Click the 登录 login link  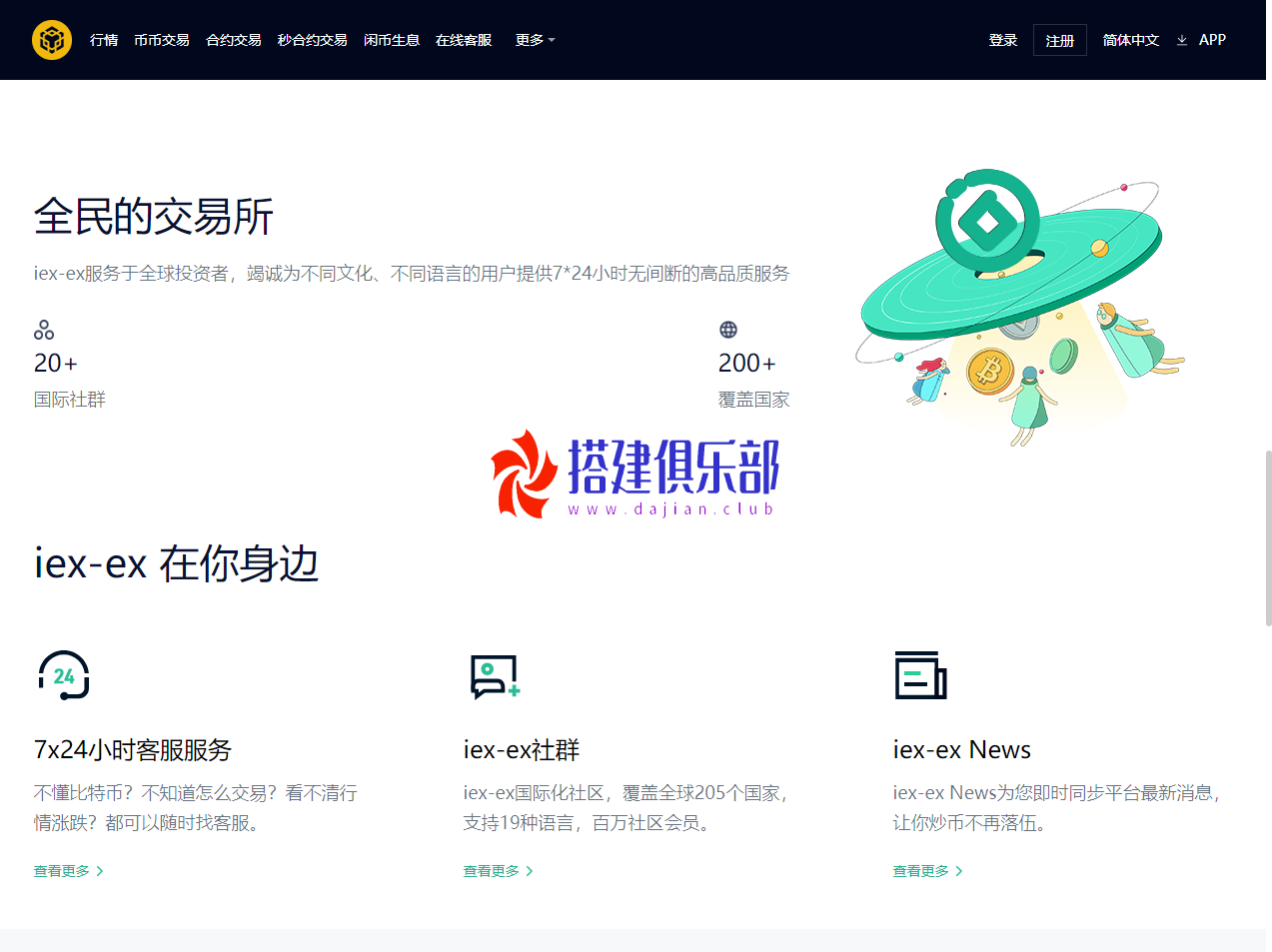coord(1003,40)
